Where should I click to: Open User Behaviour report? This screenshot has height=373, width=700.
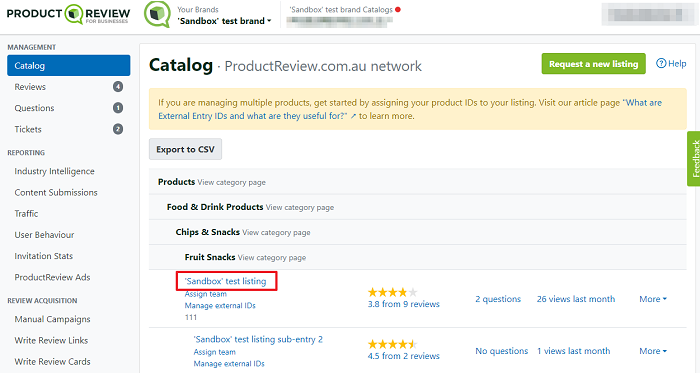(44, 235)
